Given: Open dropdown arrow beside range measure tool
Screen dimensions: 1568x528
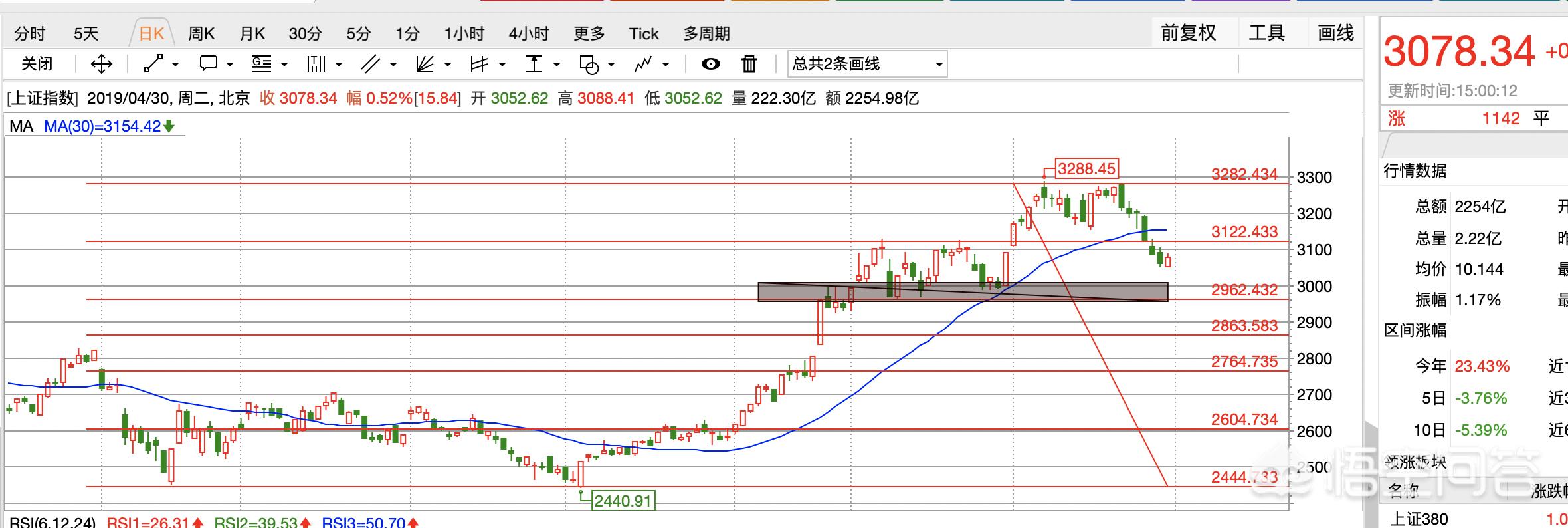Looking at the screenshot, I should [x=557, y=65].
